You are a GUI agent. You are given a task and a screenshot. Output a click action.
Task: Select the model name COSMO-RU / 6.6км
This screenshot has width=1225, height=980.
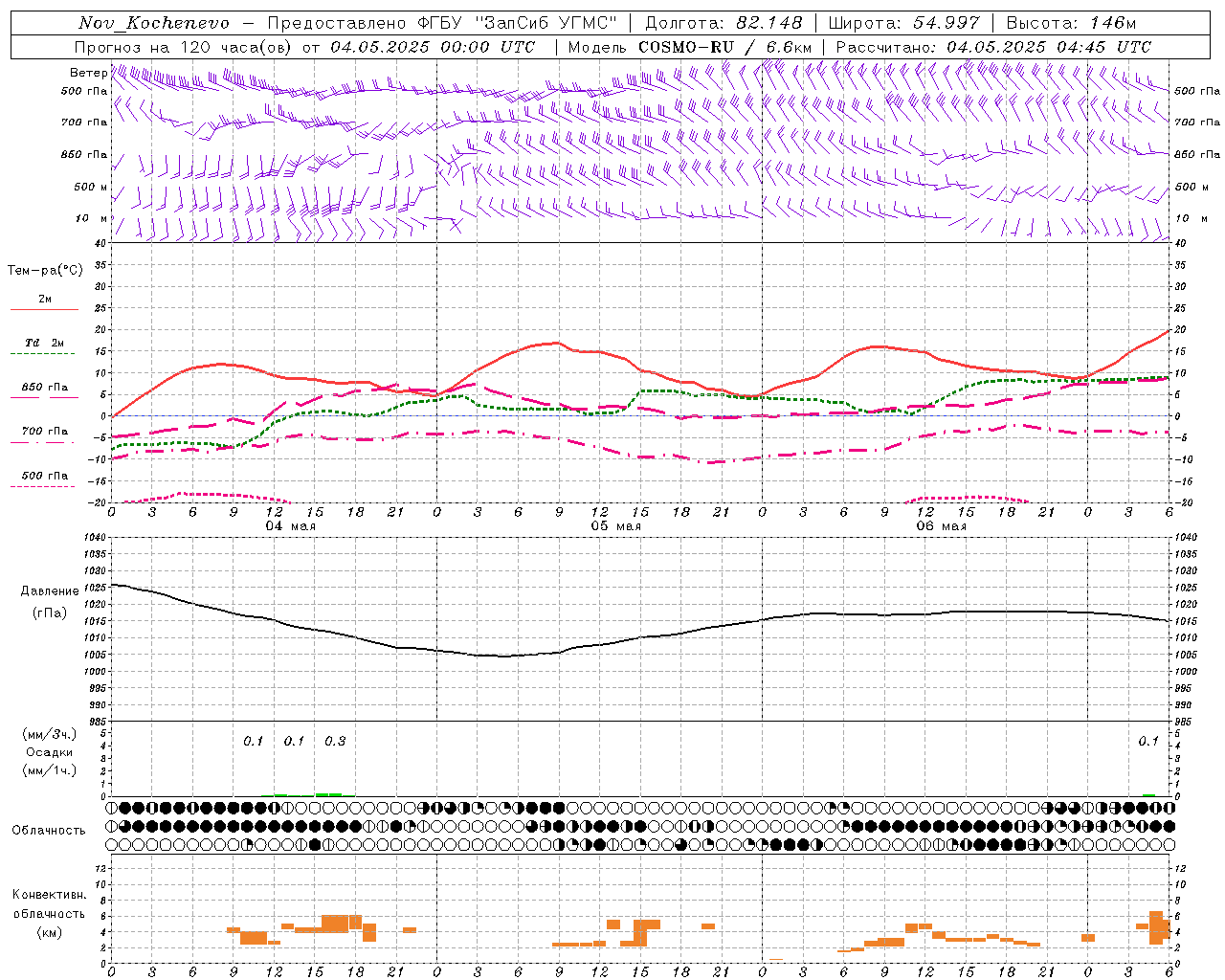click(x=724, y=47)
